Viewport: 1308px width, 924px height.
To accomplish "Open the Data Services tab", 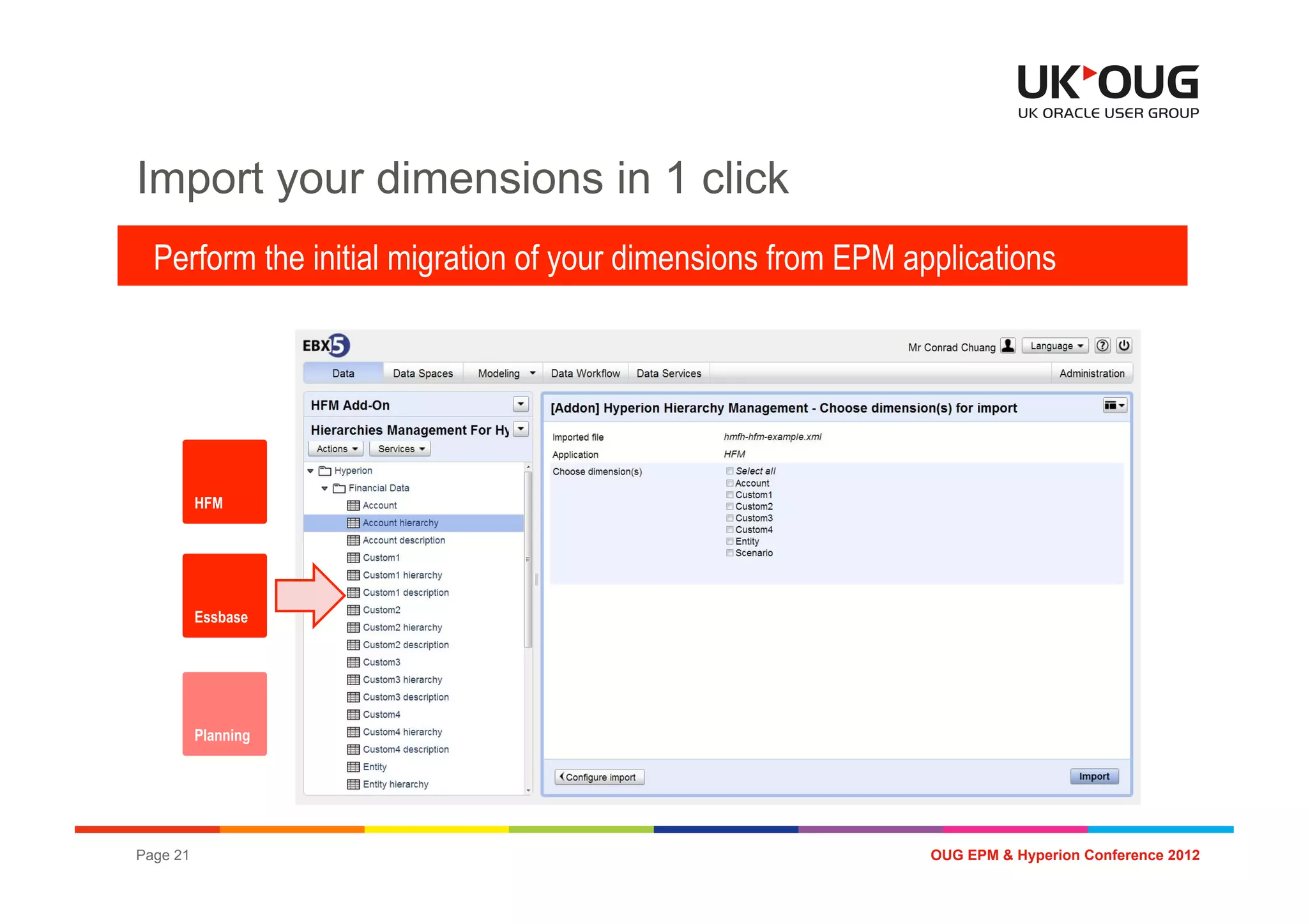I will click(x=669, y=374).
